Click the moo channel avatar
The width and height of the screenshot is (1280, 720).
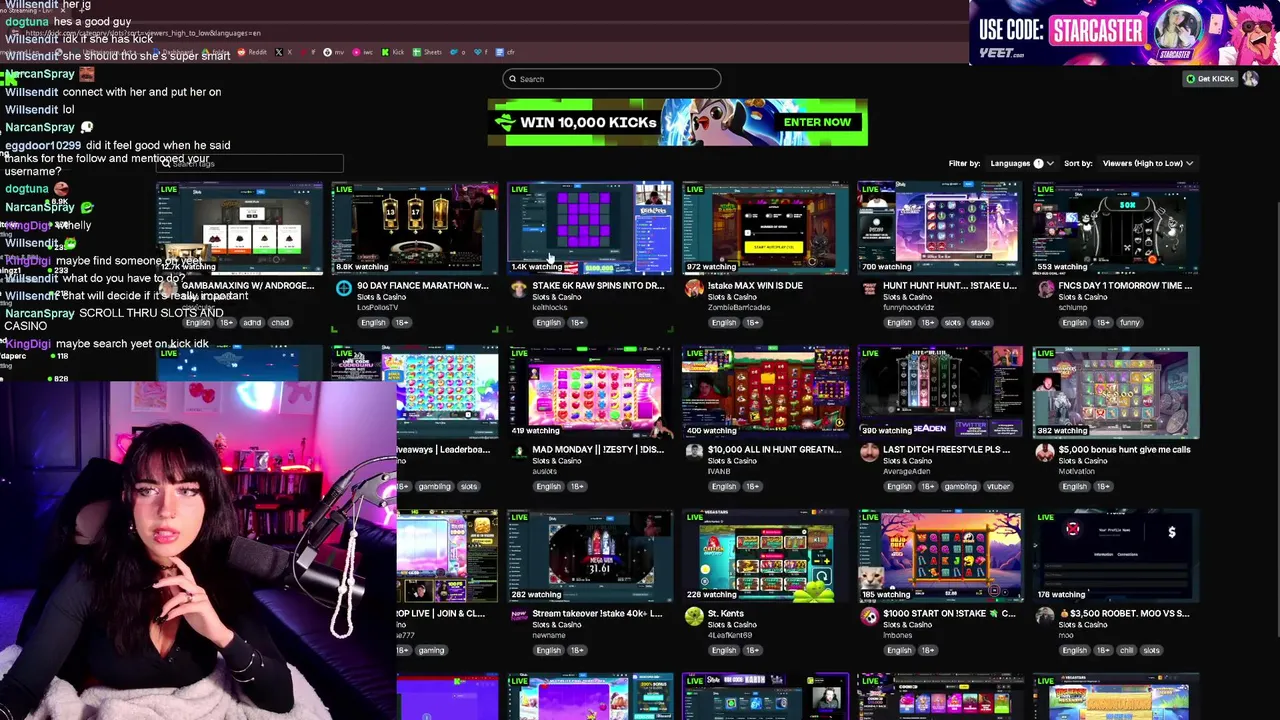[1045, 617]
